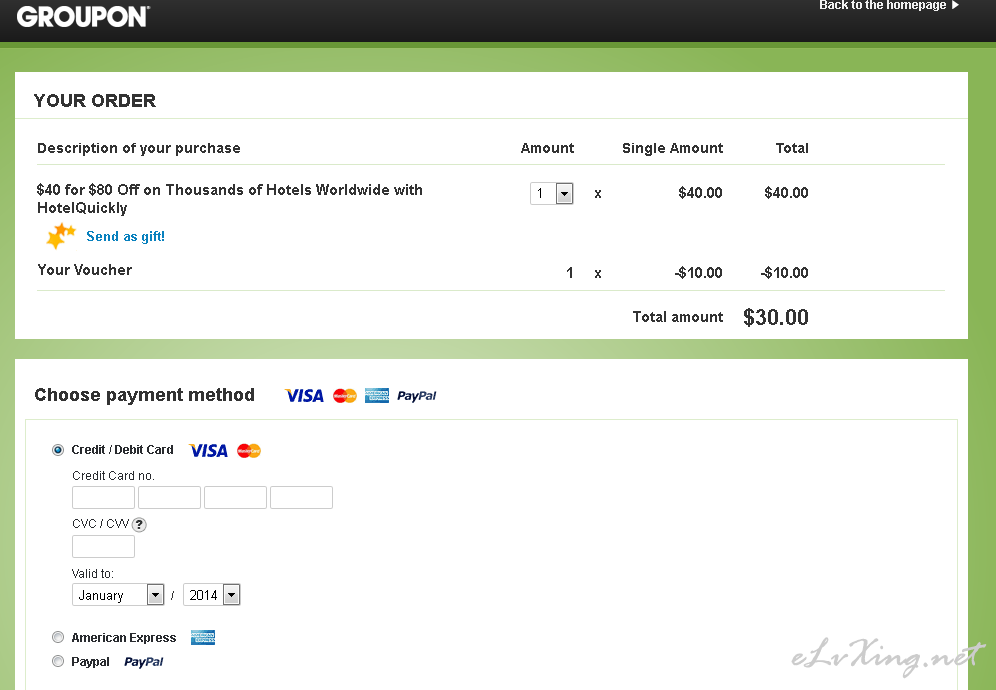This screenshot has height=690, width=996.
Task: Click the Visa logo next to Credit / Debit Card
Action: coord(208,450)
